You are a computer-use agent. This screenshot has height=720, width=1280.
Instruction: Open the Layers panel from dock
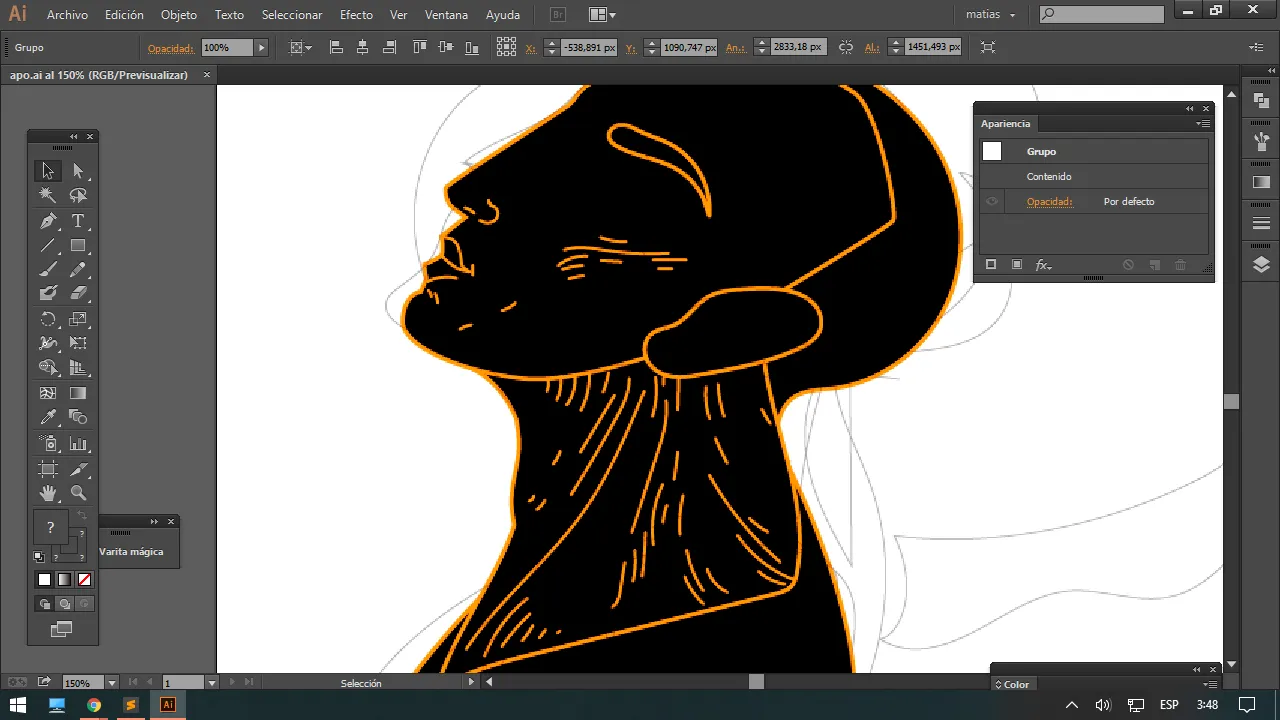point(1261,265)
